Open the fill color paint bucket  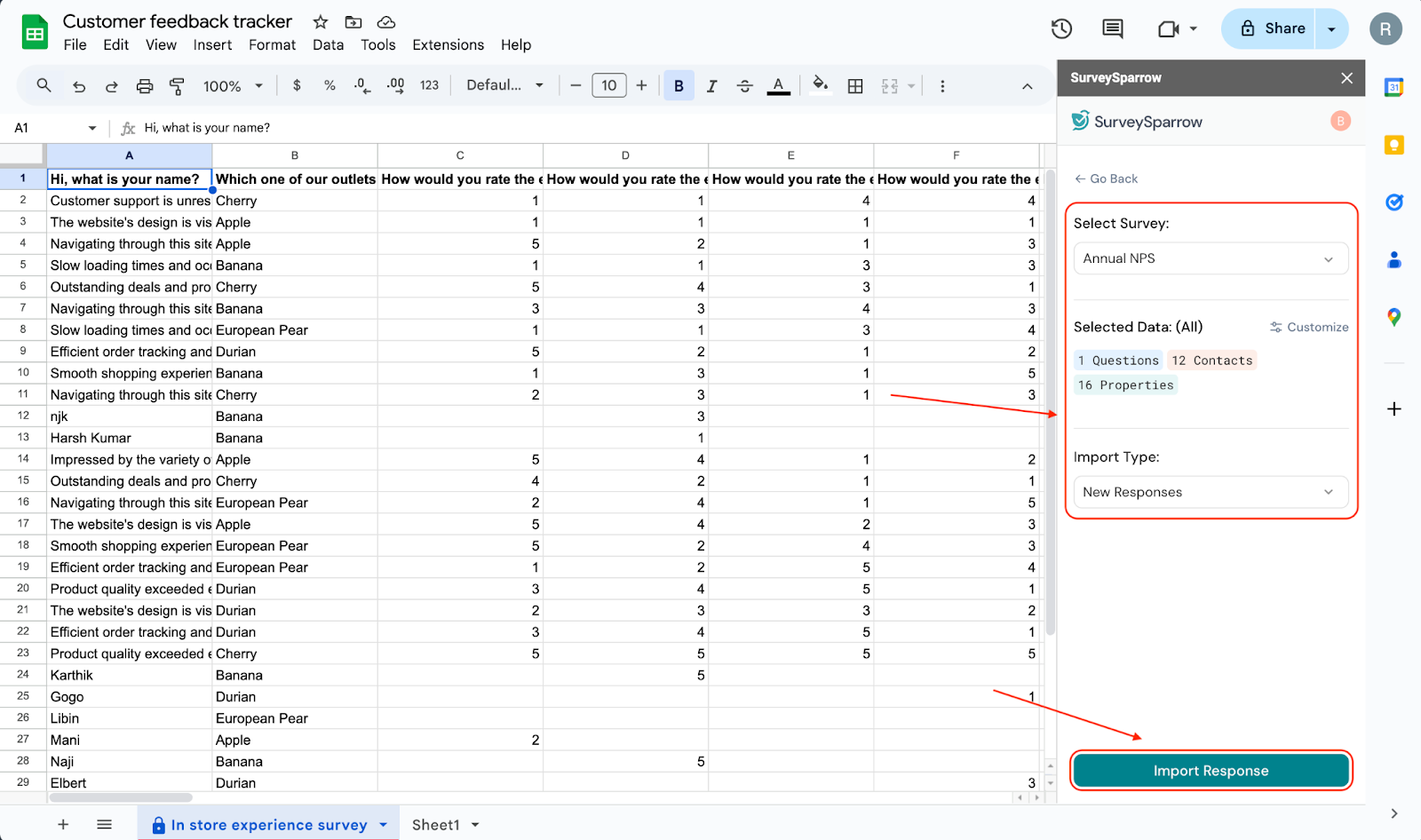820,85
